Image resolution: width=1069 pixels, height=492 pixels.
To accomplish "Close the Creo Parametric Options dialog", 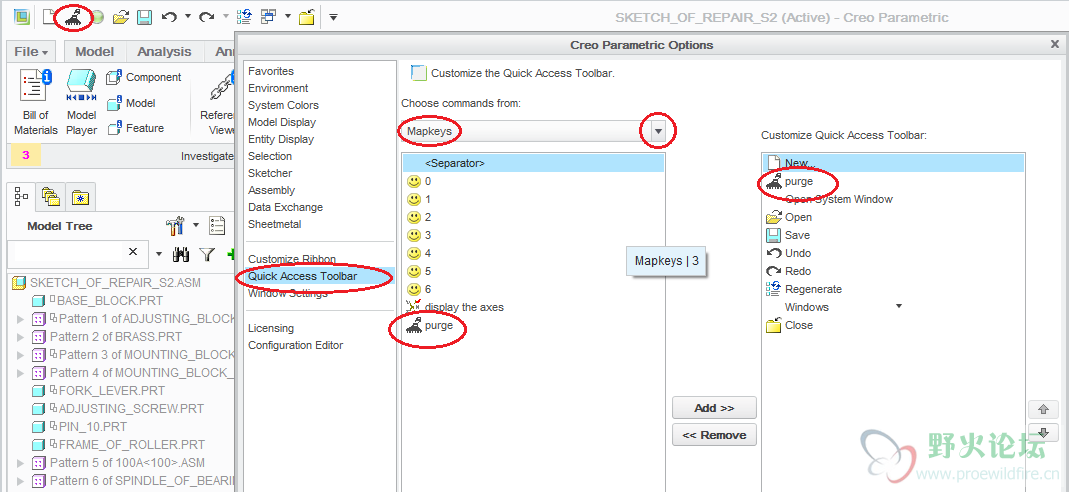I will click(1055, 44).
